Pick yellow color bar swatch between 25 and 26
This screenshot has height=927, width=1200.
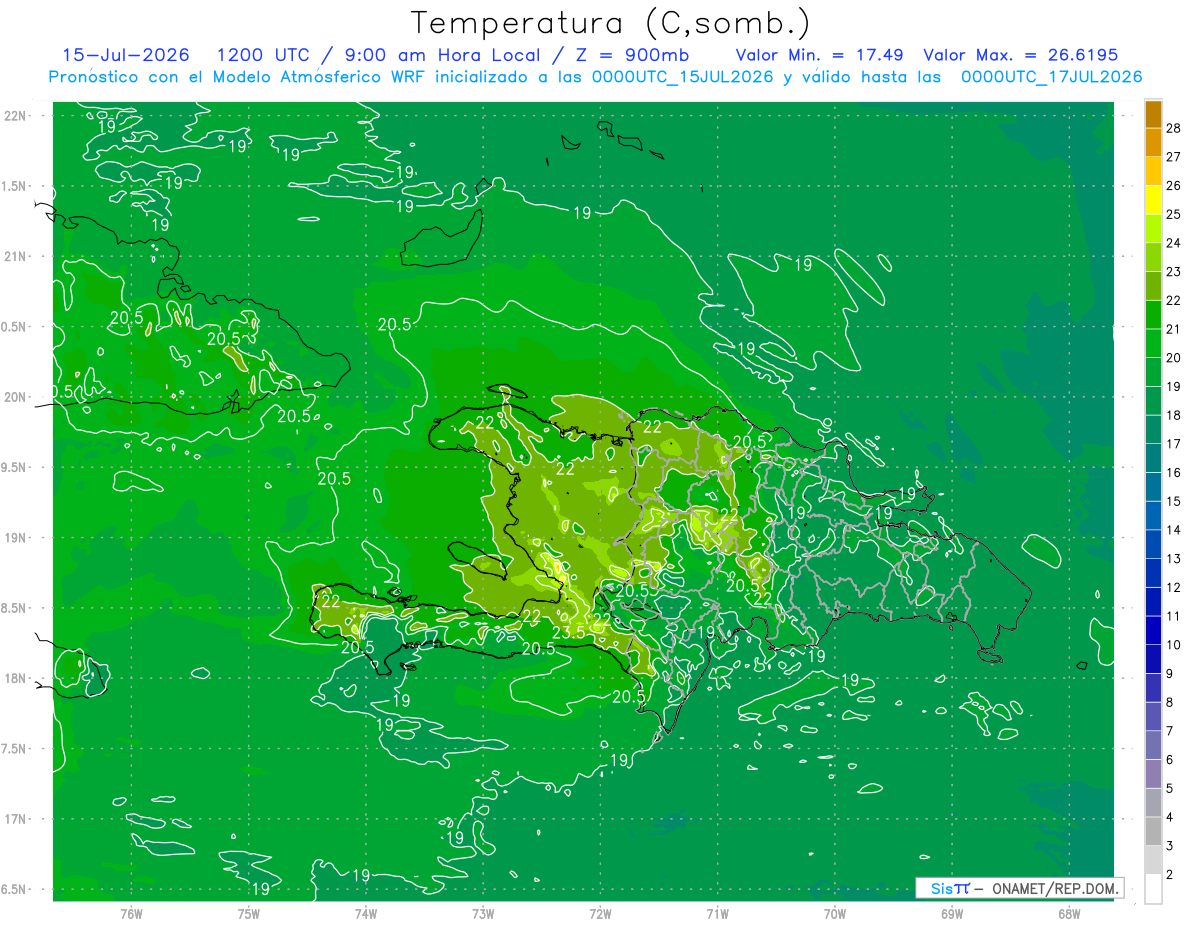[x=1153, y=200]
